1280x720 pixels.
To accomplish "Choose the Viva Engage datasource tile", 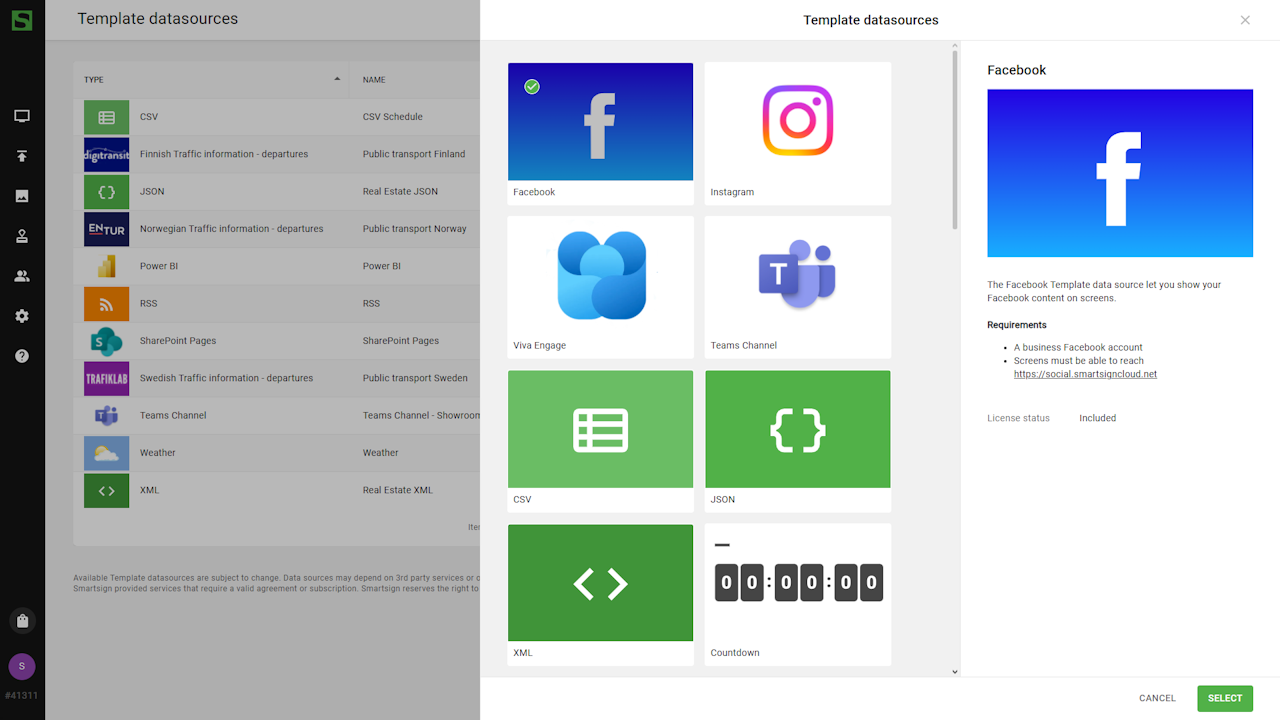I will click(600, 287).
